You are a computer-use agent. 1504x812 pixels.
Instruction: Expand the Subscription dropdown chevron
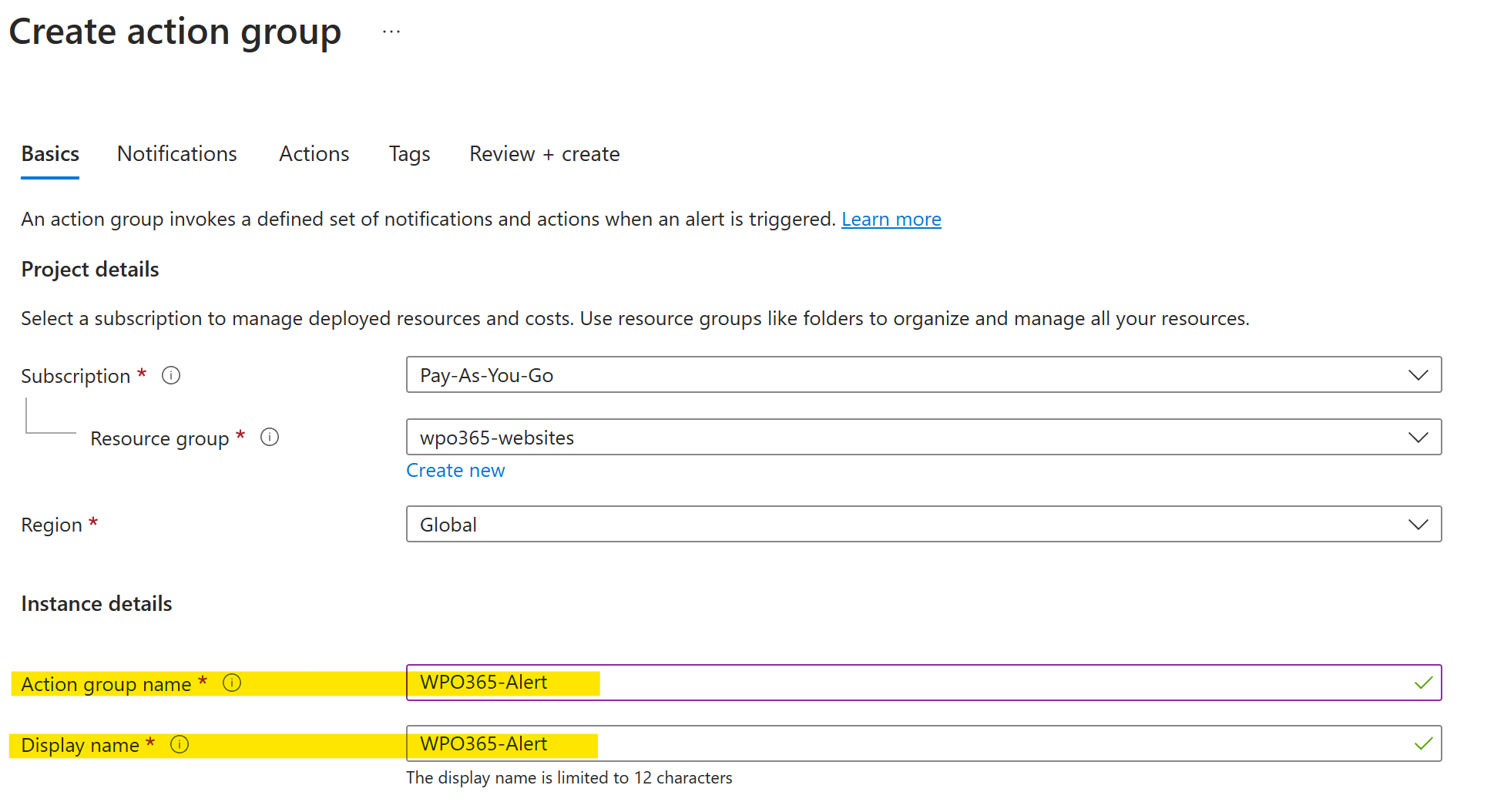(x=1418, y=375)
